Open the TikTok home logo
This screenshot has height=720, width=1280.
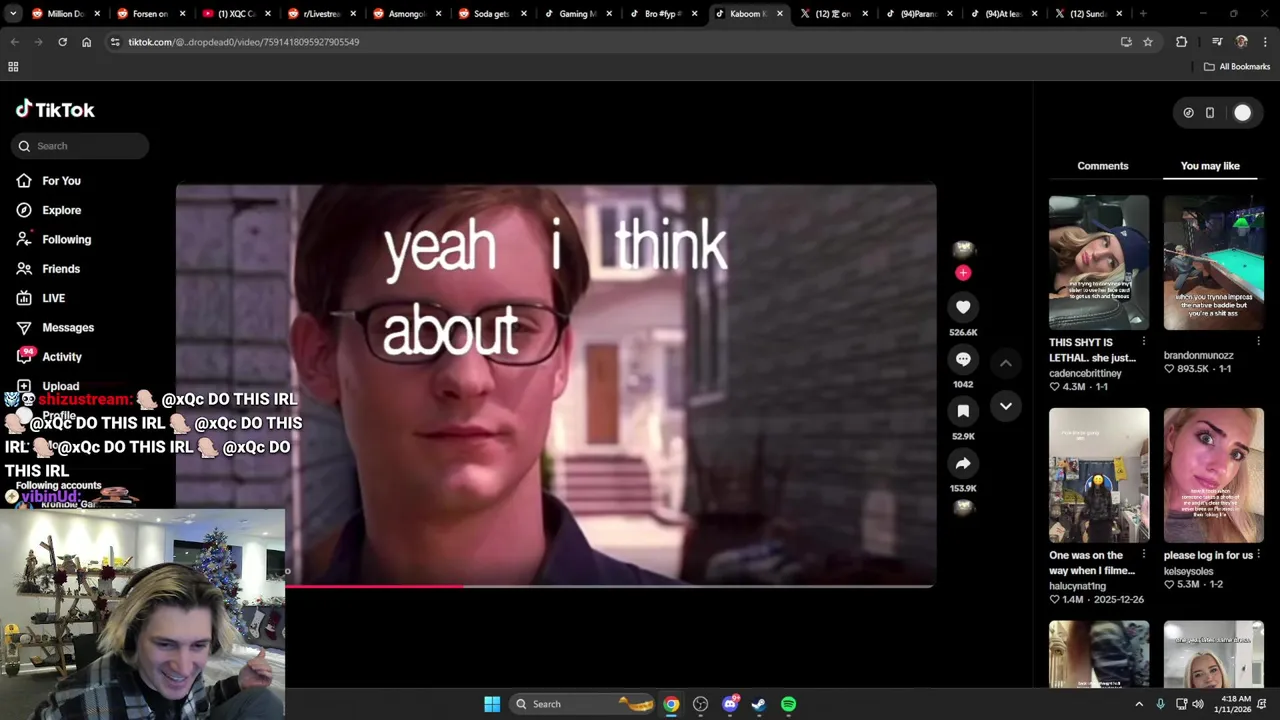(55, 110)
